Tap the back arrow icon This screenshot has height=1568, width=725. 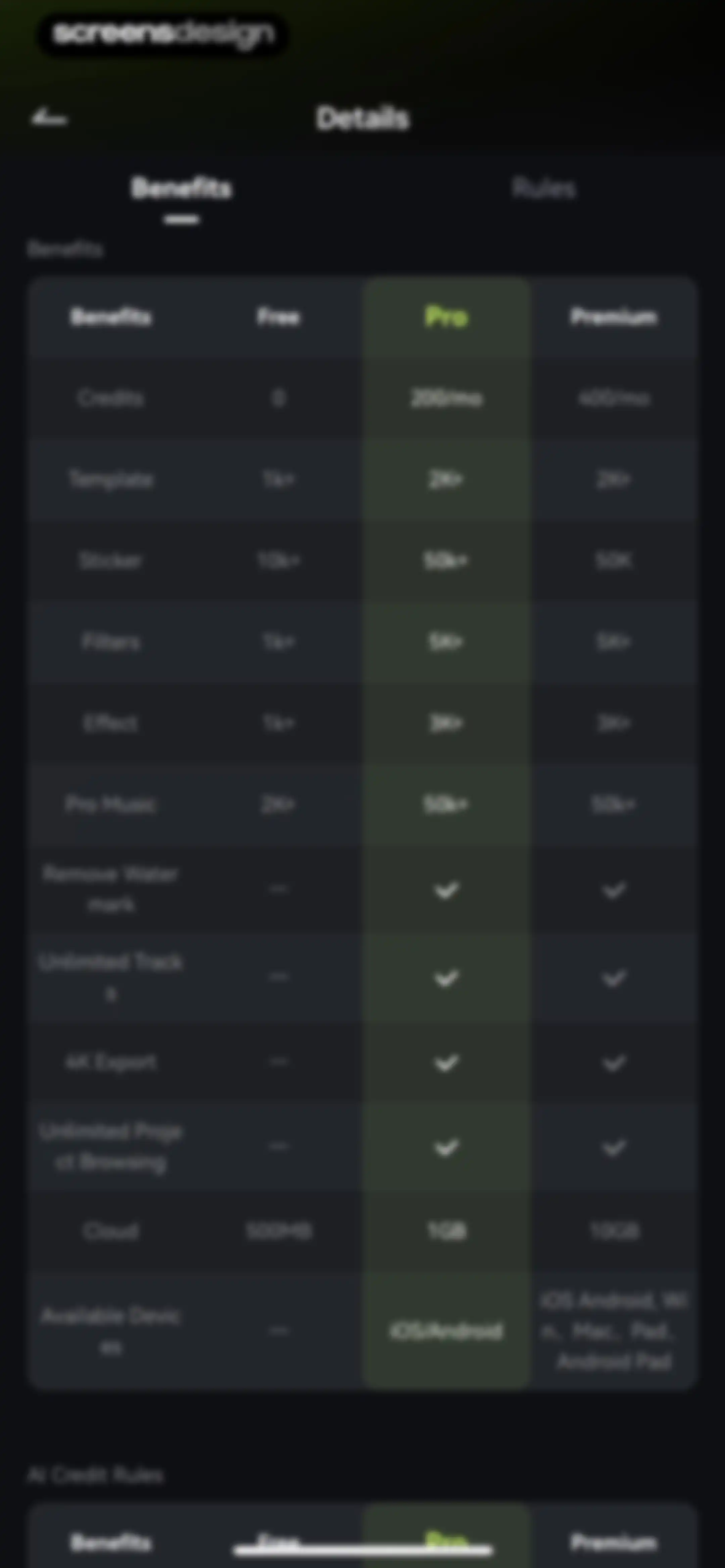point(49,118)
